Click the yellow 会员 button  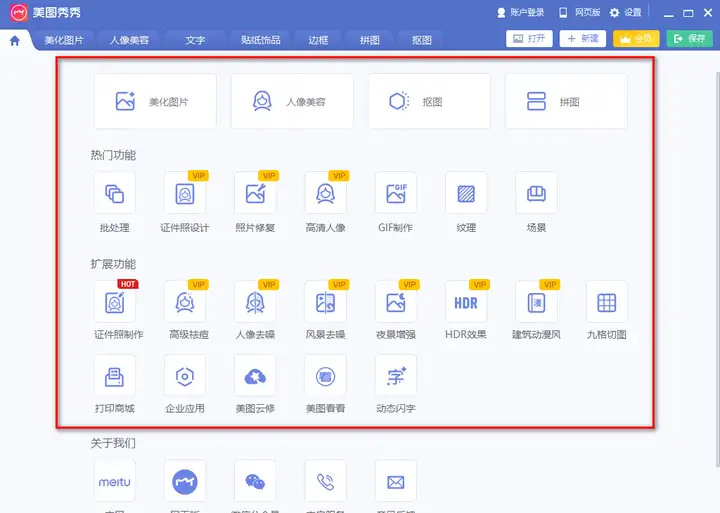[x=636, y=39]
